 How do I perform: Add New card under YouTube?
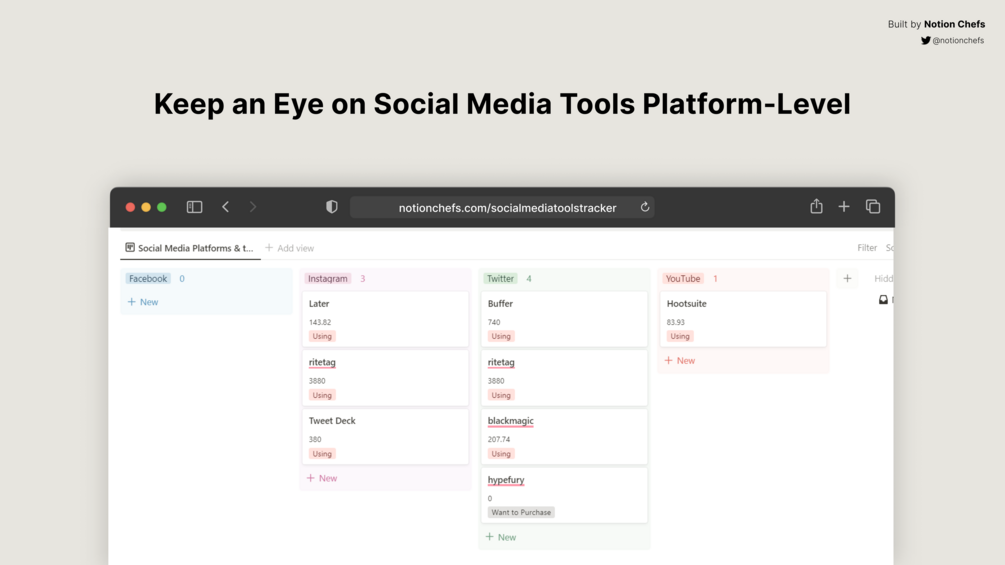[x=680, y=361]
